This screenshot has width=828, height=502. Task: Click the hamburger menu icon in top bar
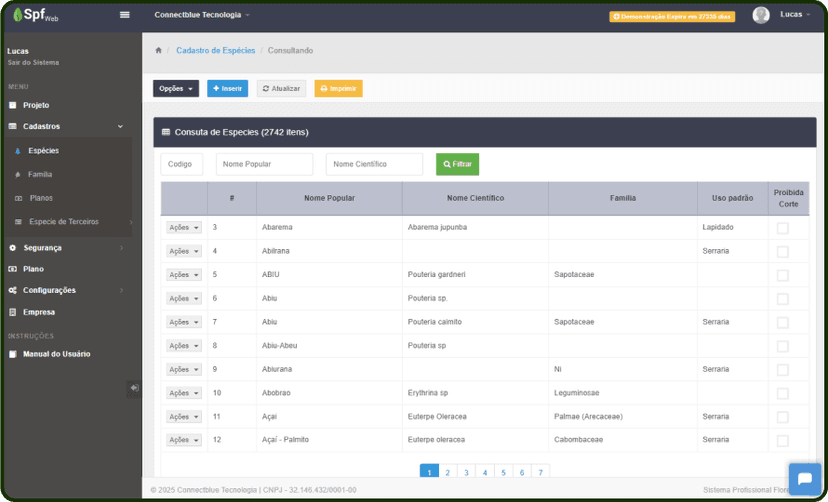coord(125,15)
